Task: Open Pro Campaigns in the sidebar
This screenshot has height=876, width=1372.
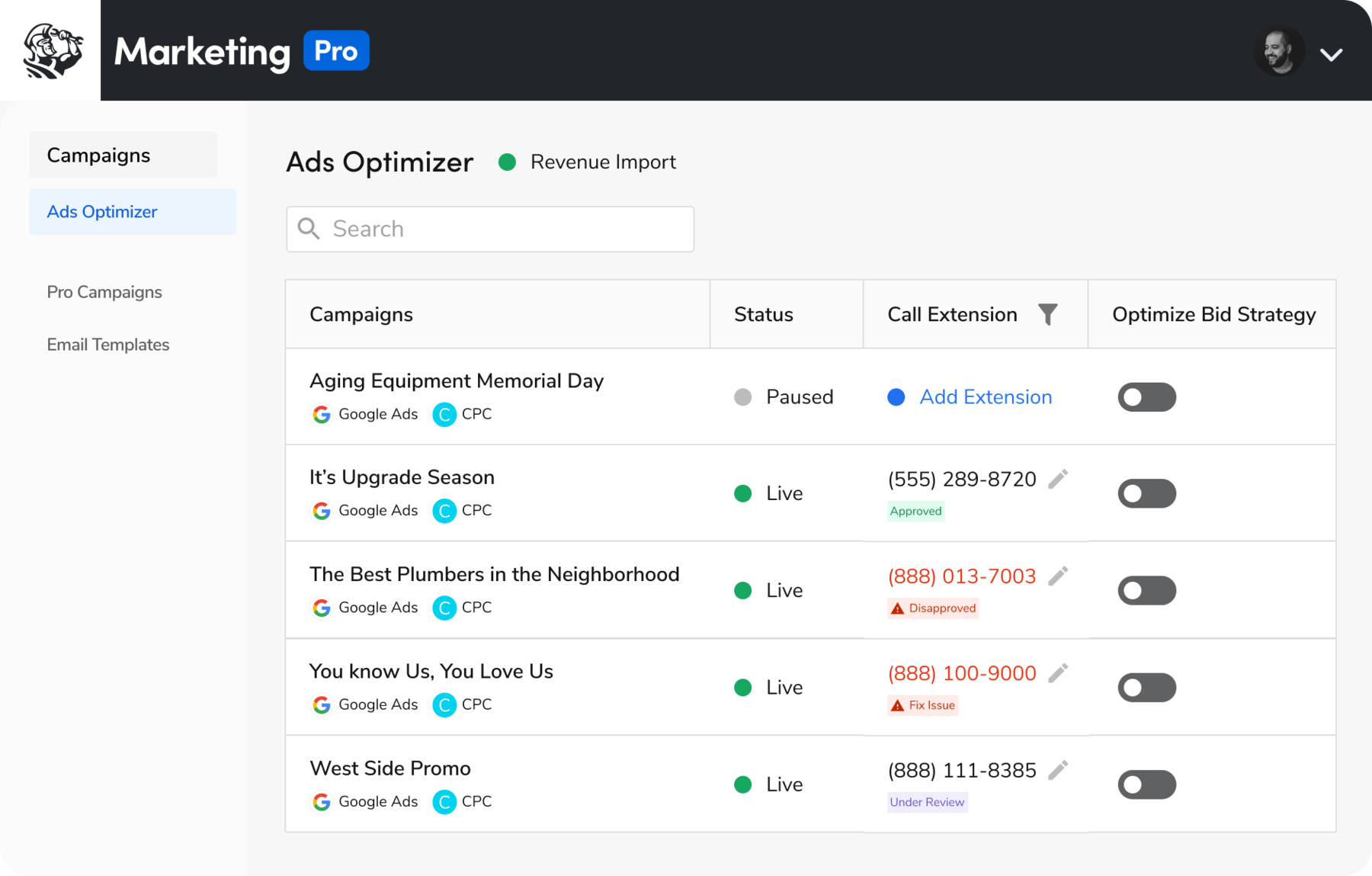Action: coord(104,291)
